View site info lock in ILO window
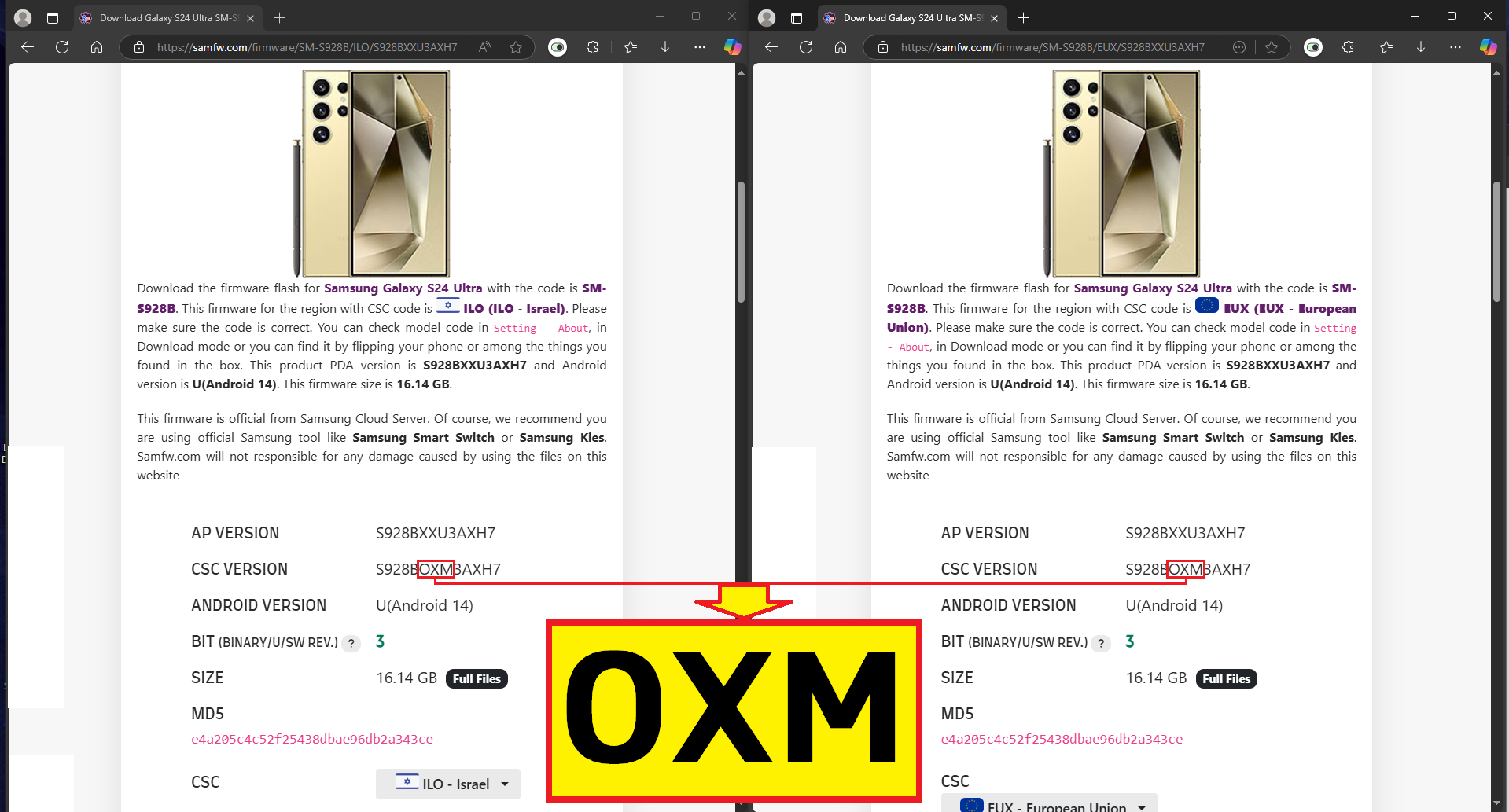1509x812 pixels. click(139, 47)
